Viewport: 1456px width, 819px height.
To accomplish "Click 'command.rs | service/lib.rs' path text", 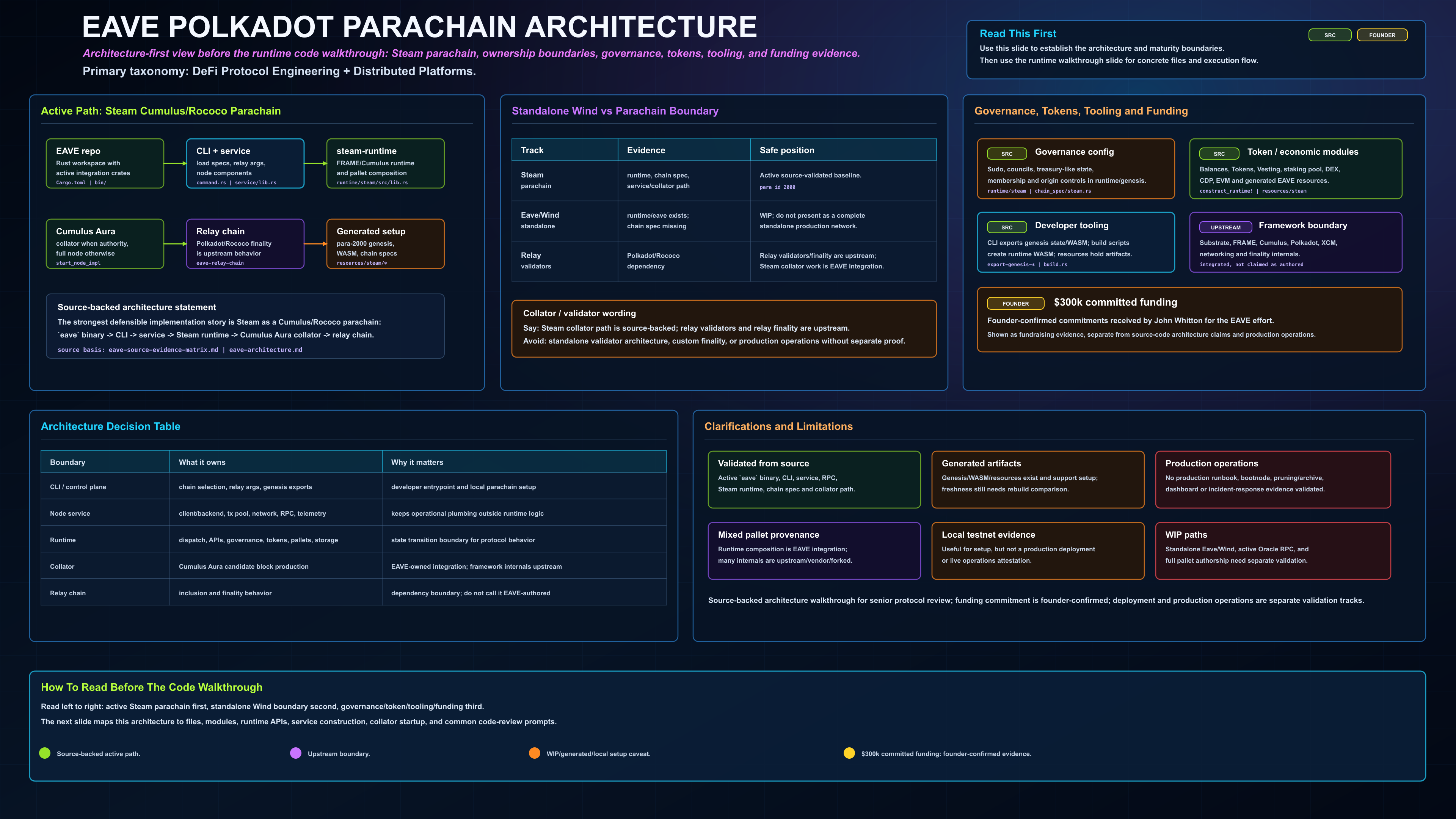I will coord(236,182).
